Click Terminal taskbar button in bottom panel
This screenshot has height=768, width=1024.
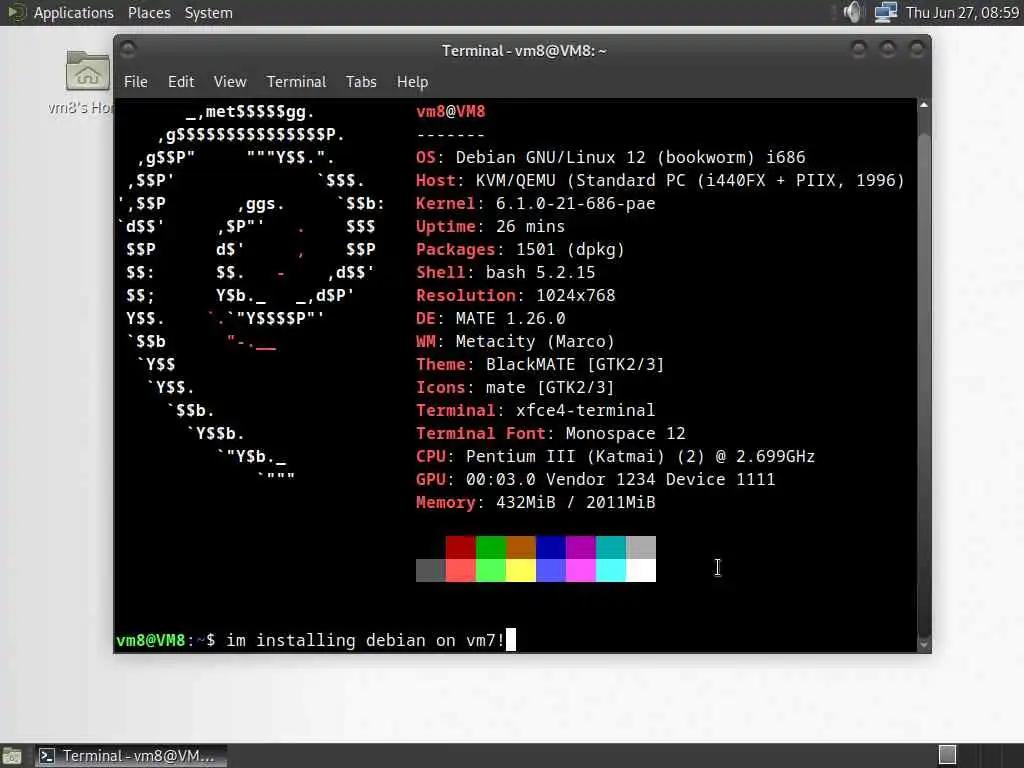[131, 756]
